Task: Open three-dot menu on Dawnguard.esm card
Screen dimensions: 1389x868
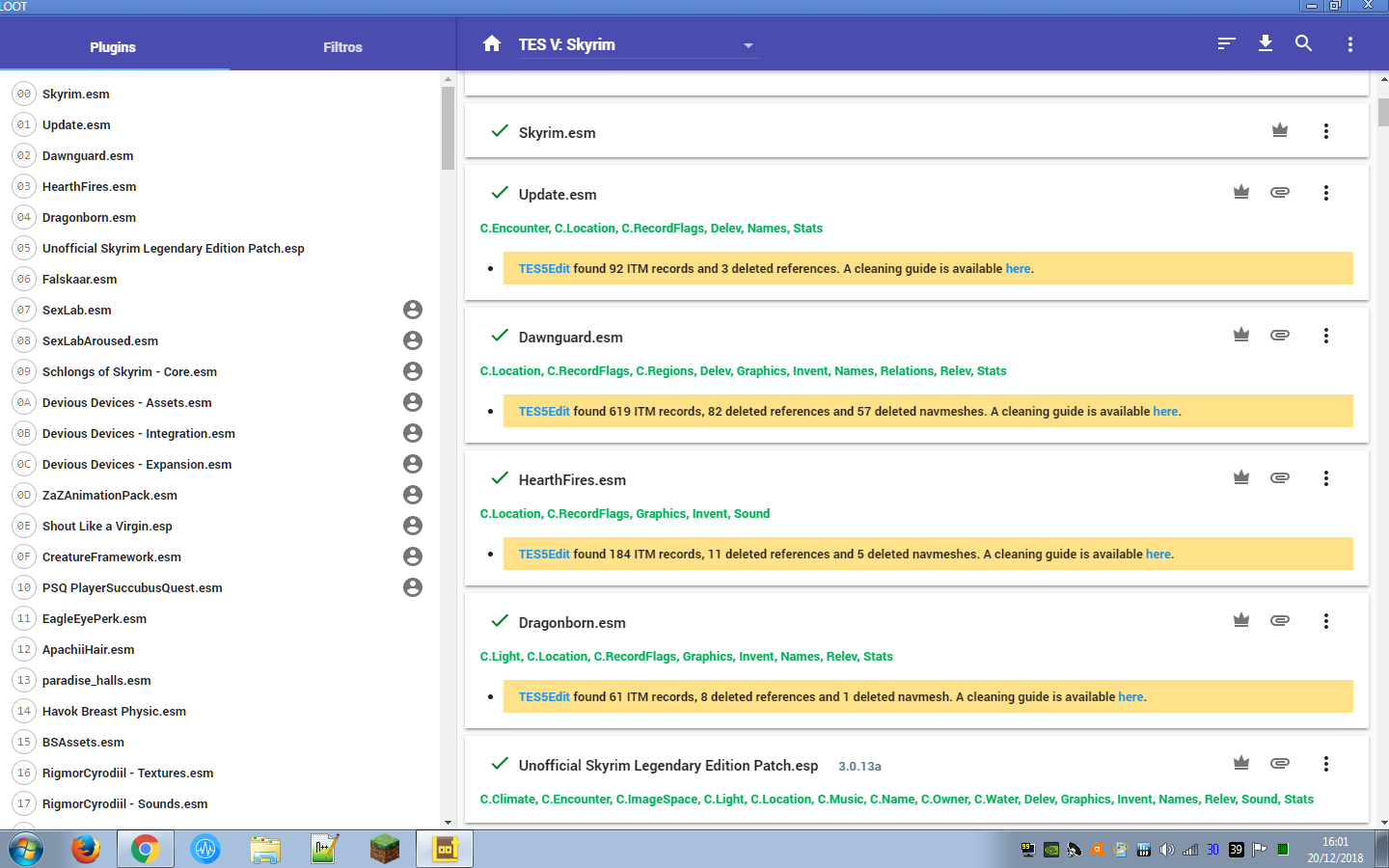Action: 1326,336
